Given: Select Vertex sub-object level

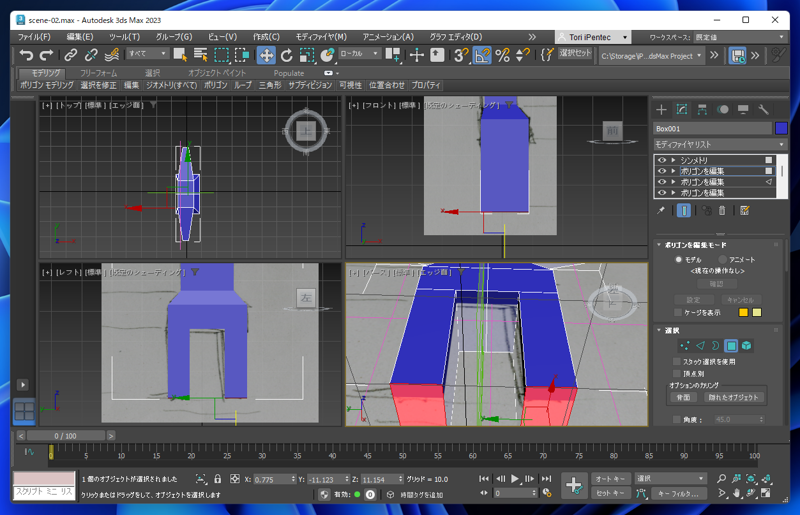Looking at the screenshot, I should (x=684, y=346).
